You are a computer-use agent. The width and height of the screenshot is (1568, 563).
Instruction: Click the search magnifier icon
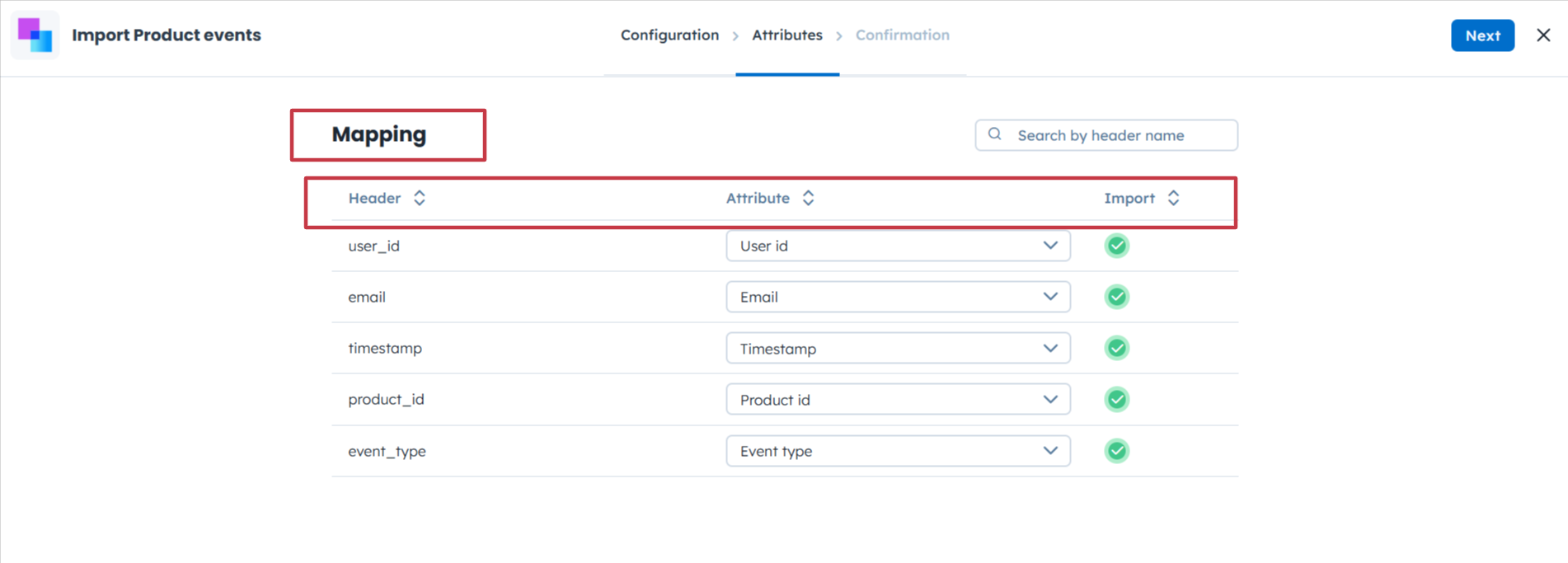(x=995, y=134)
